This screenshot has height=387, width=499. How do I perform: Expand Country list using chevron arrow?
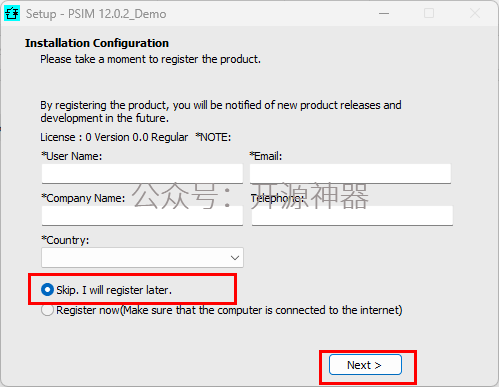click(235, 258)
